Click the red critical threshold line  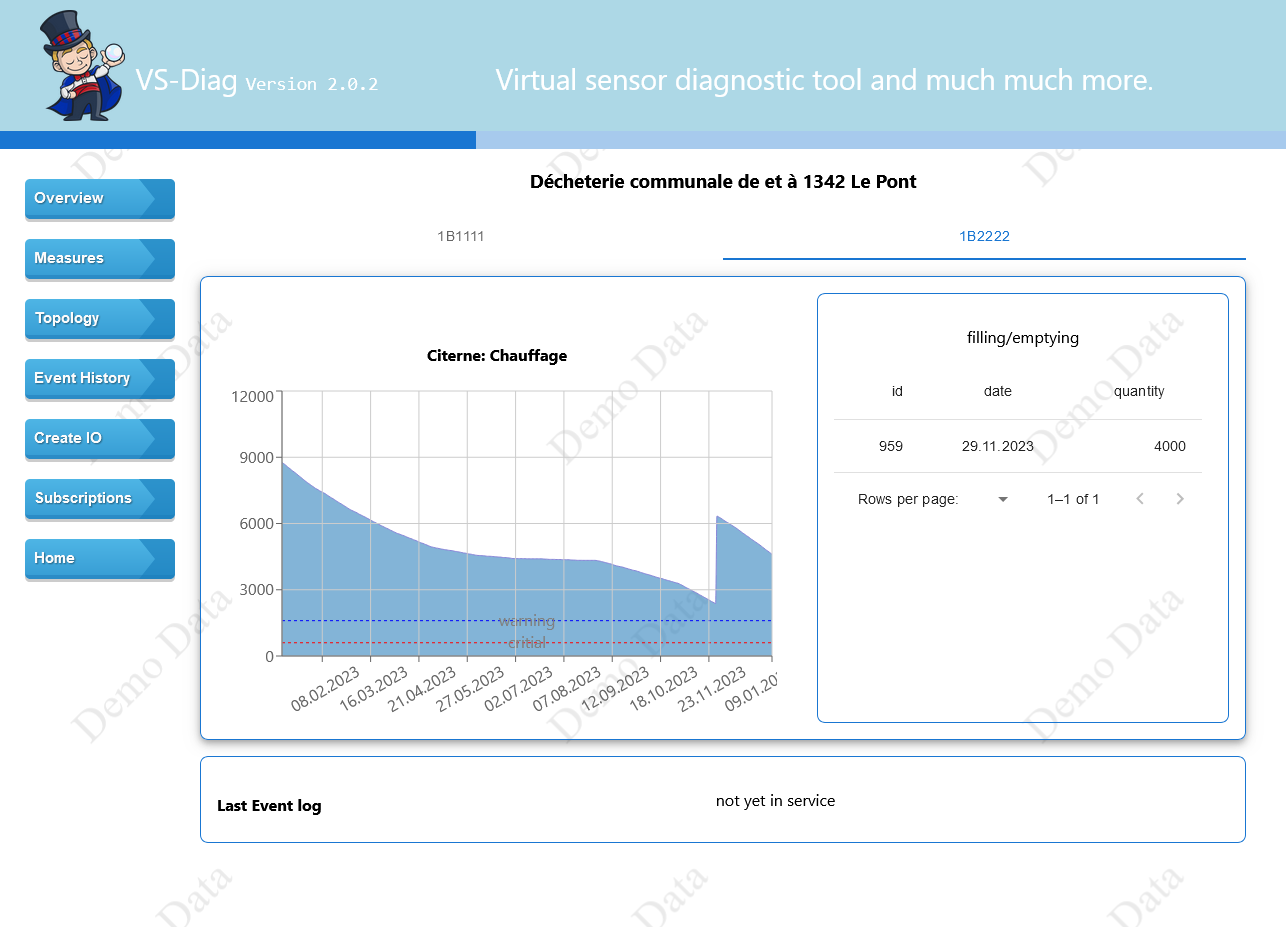[x=400, y=642]
